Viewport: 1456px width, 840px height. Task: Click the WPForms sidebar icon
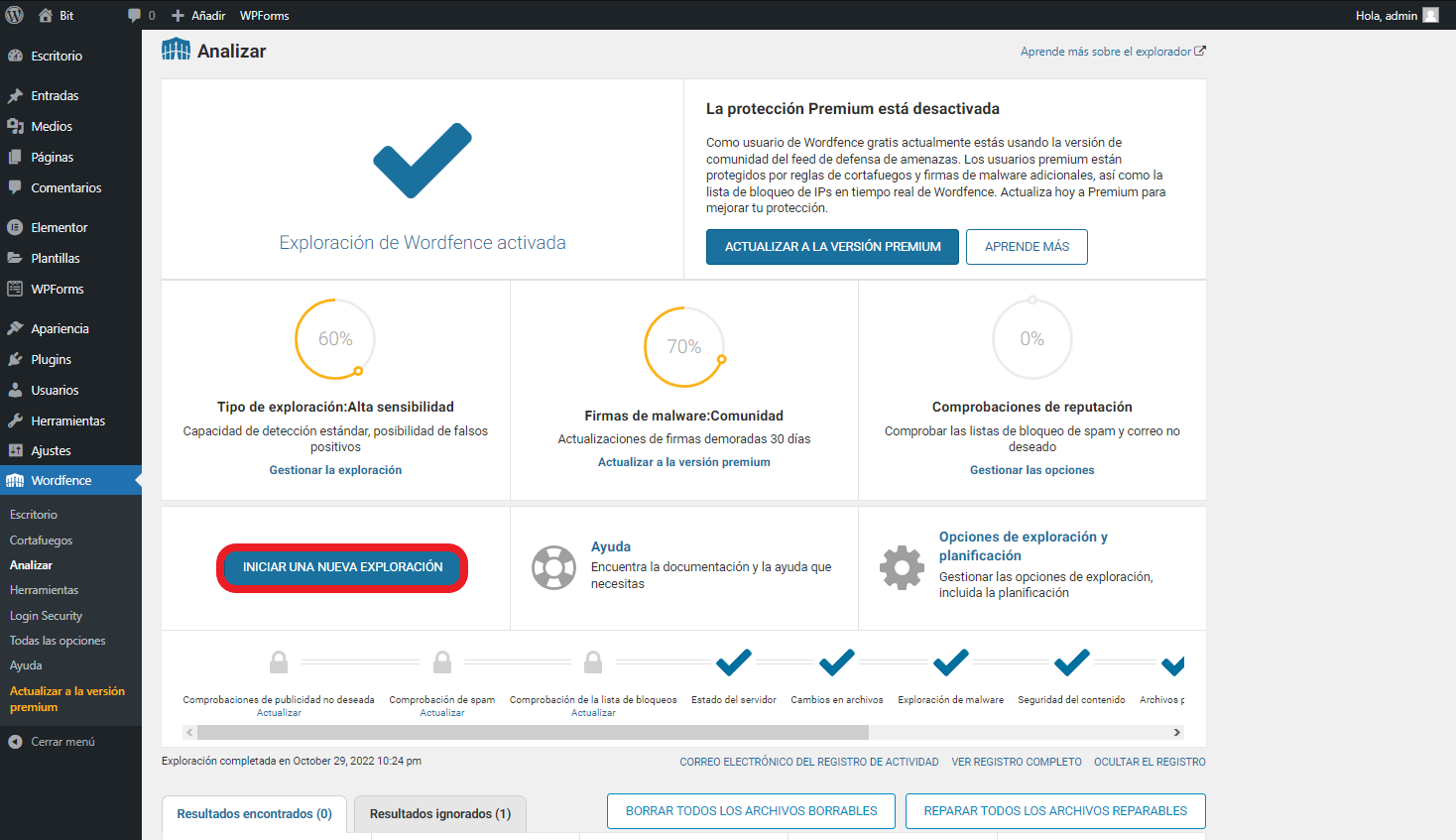tap(15, 289)
